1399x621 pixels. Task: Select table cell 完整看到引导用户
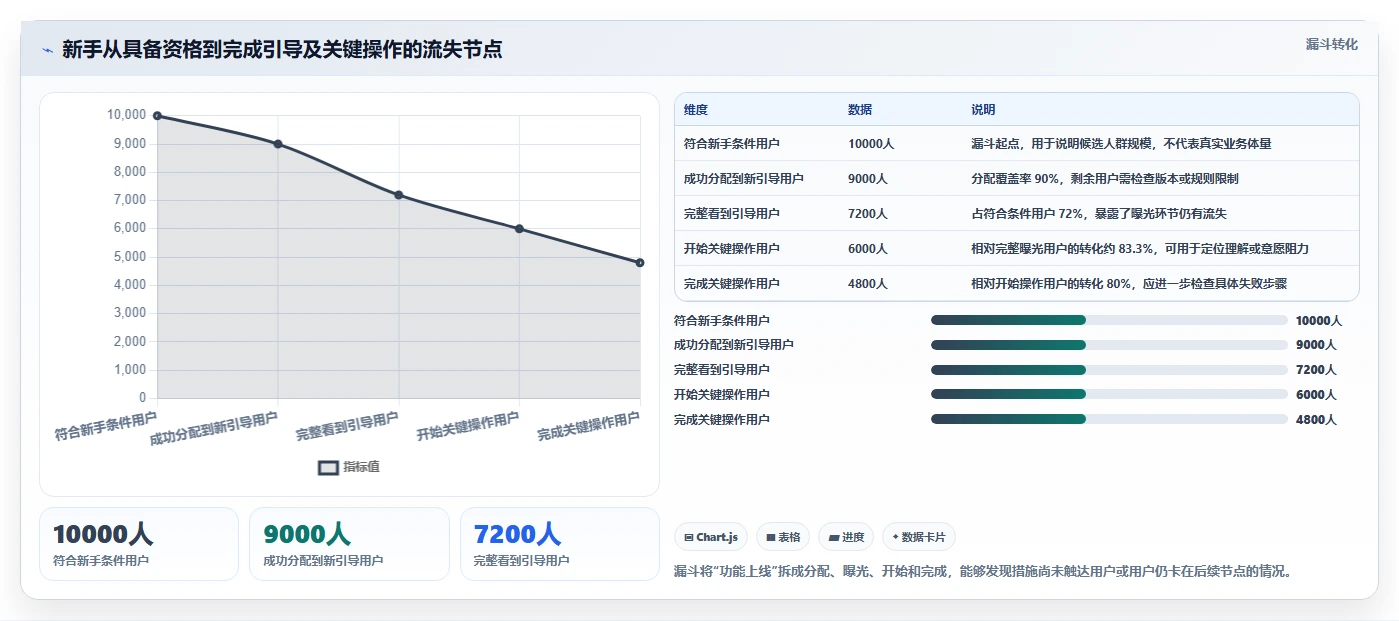pos(732,214)
